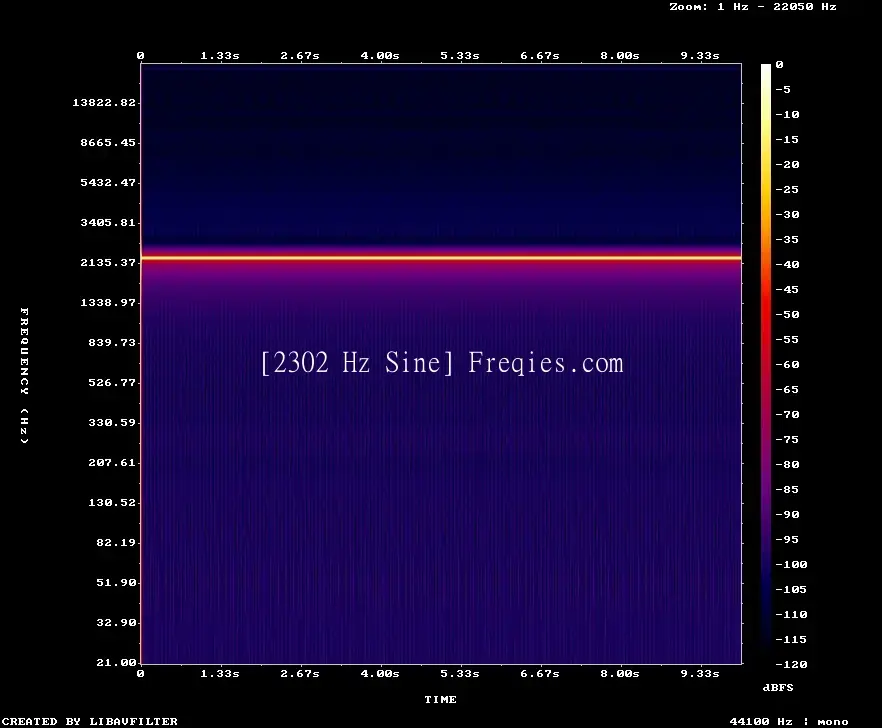Screen dimensions: 882x728
Task: Click the bright 2302 Hz sine line
Action: tap(441, 258)
